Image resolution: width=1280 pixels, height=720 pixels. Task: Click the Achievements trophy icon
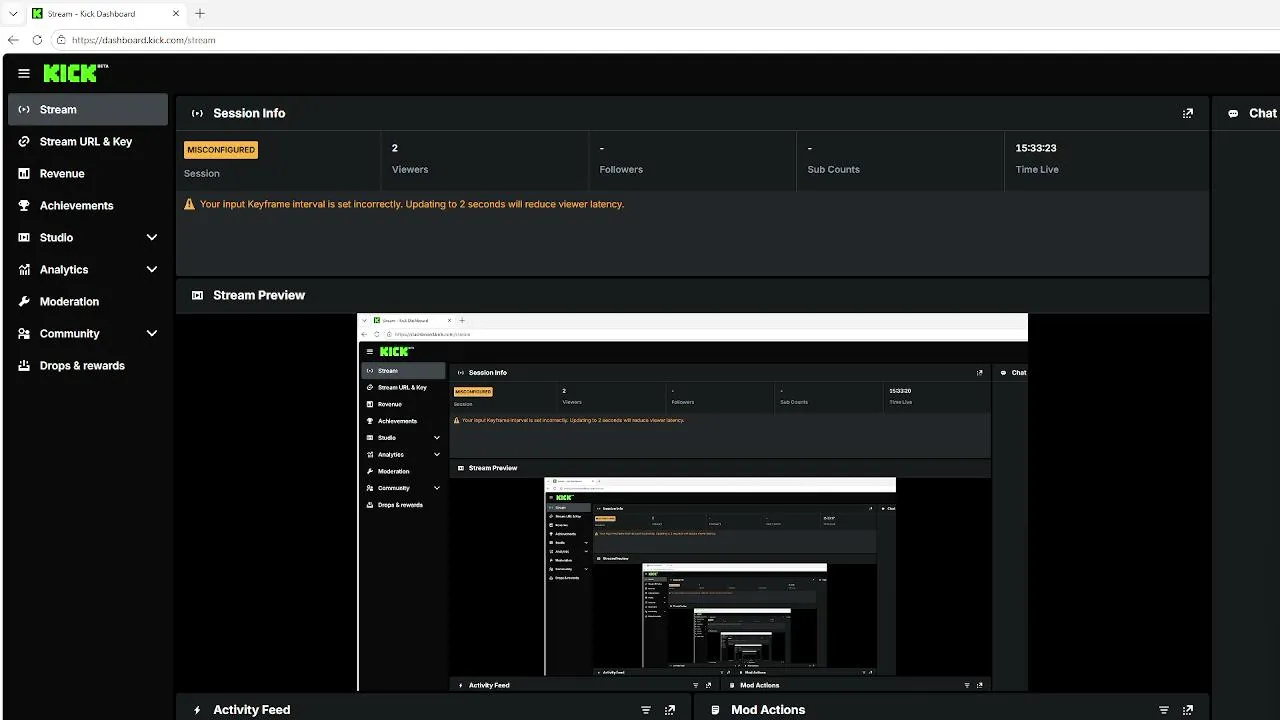click(x=24, y=206)
